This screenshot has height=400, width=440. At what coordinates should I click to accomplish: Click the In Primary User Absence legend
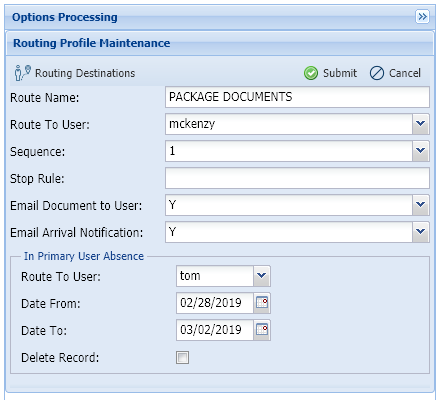pyautogui.click(x=84, y=256)
